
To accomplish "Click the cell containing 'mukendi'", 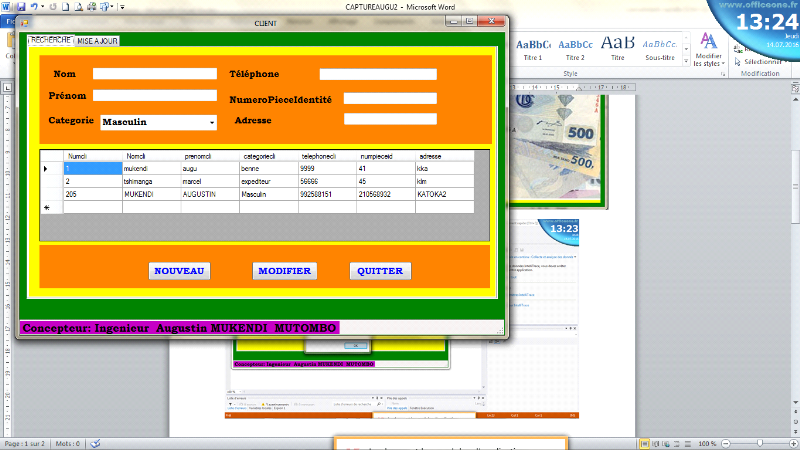I will click(x=152, y=168).
